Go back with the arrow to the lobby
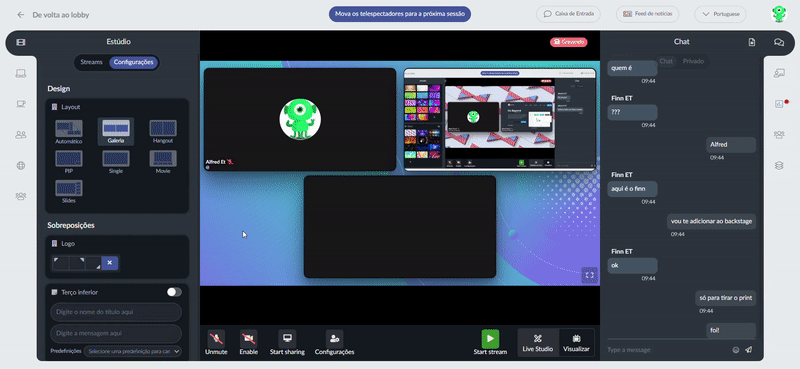800x369 pixels. (x=20, y=15)
